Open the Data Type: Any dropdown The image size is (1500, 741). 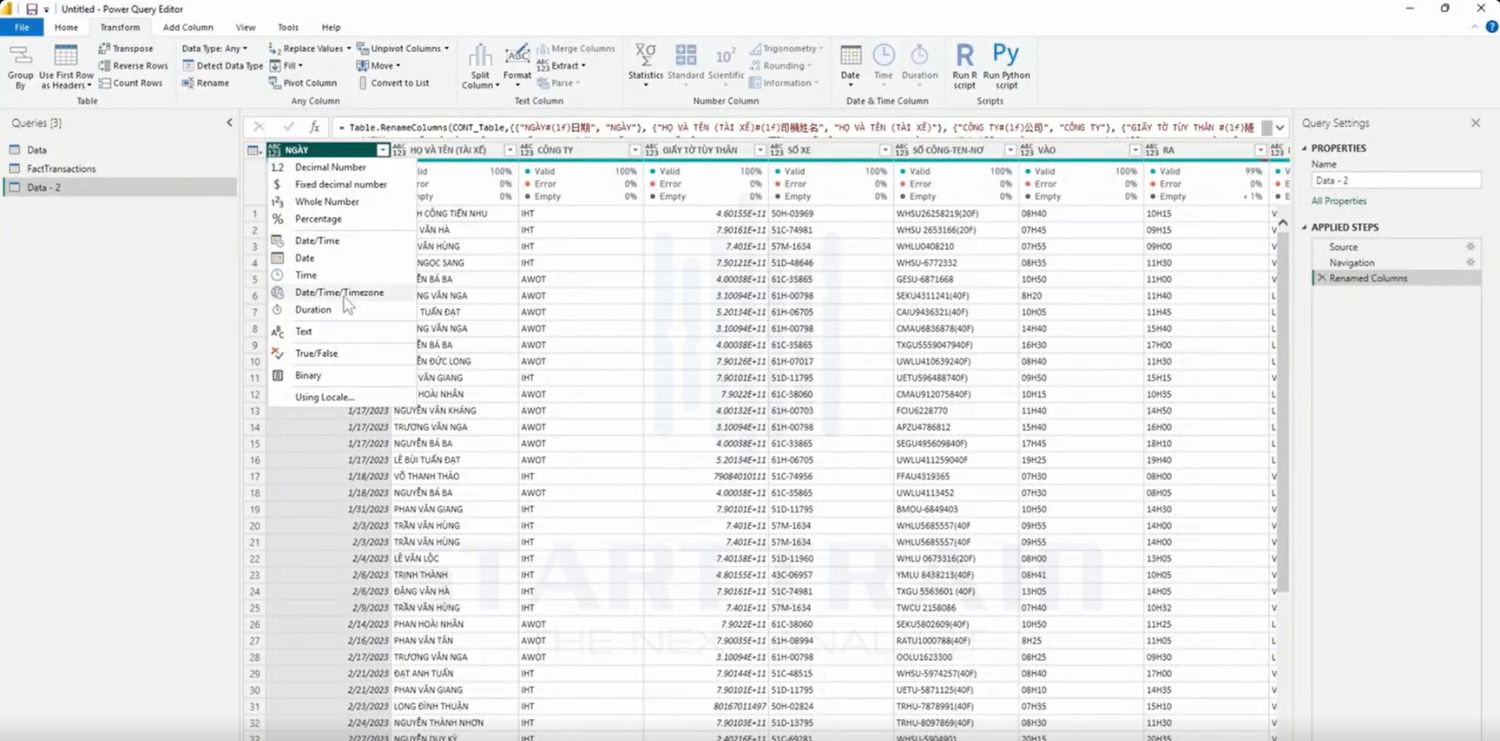click(x=214, y=48)
